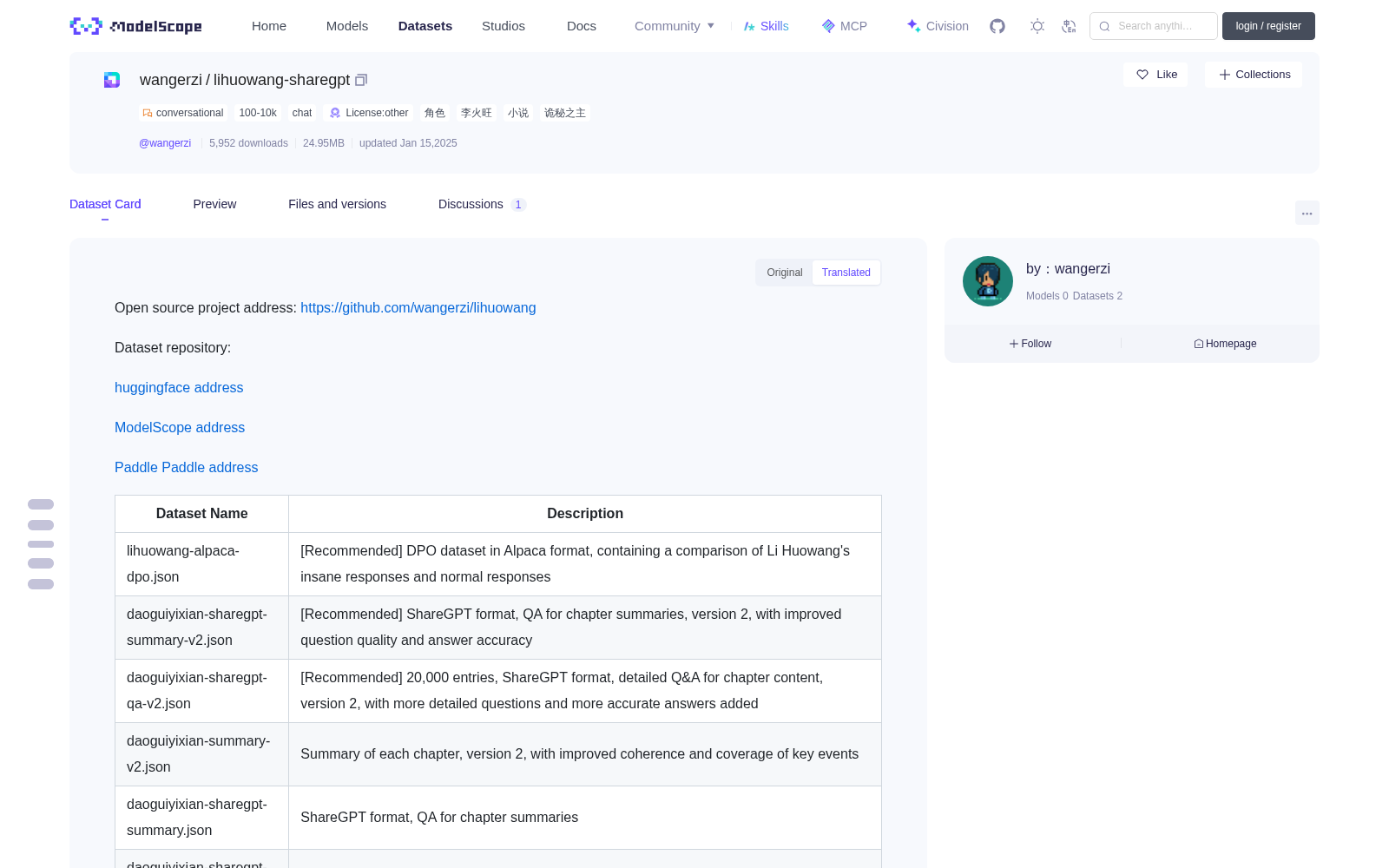Follow the author wangerzi
1389x868 pixels.
1030,344
